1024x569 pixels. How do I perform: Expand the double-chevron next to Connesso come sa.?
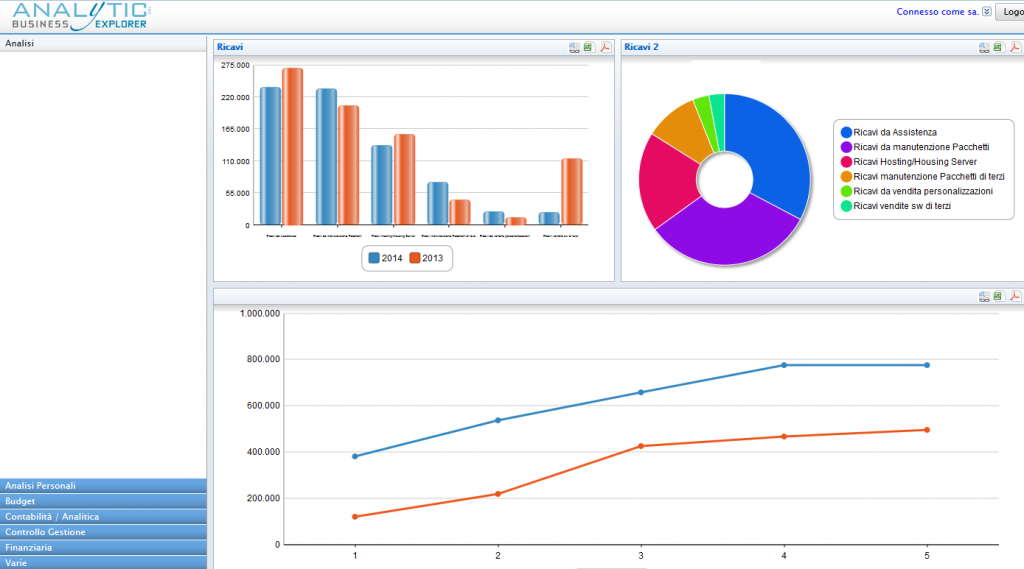pyautogui.click(x=987, y=12)
